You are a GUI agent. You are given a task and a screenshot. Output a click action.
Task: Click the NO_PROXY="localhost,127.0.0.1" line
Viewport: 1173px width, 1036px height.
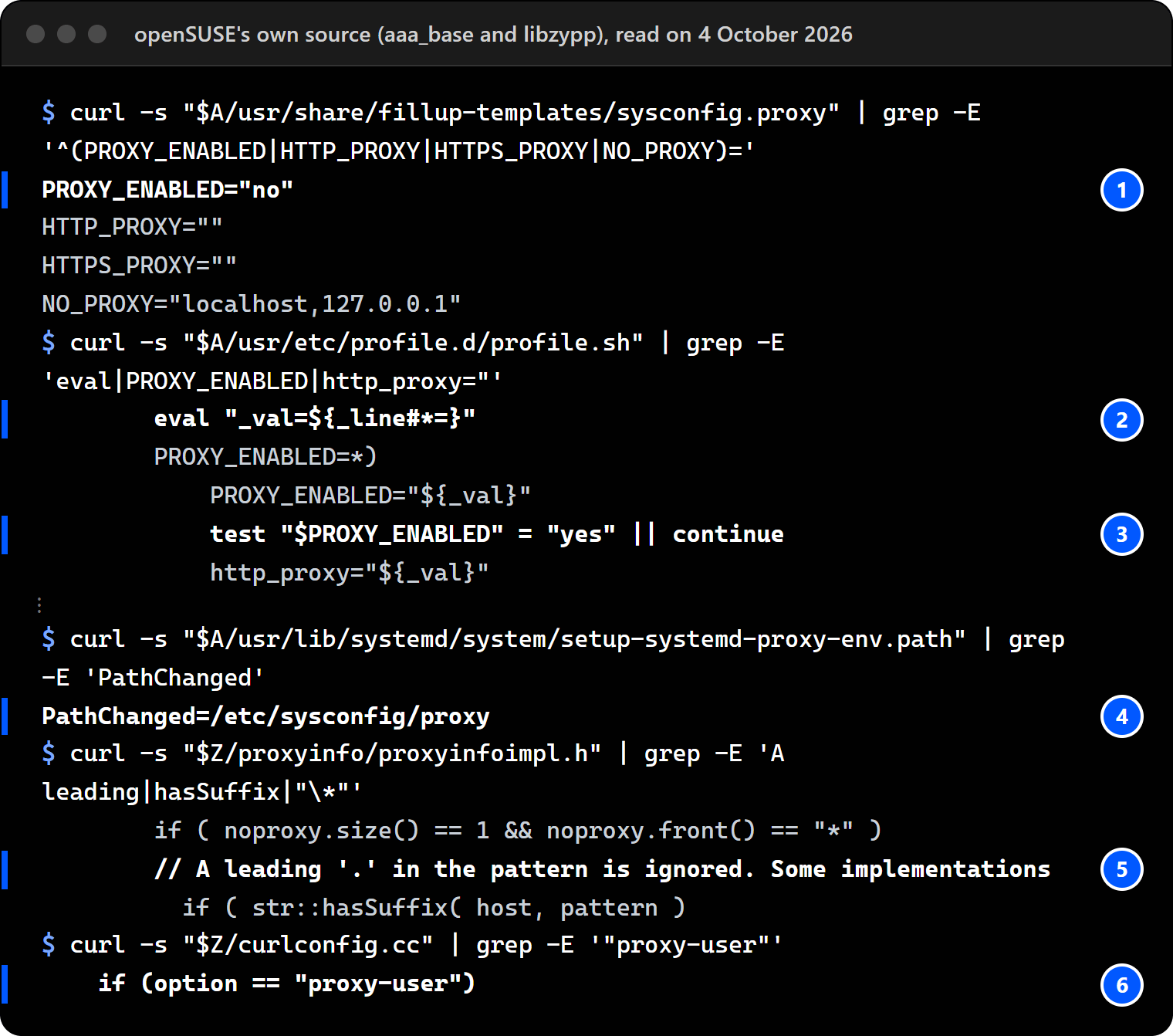[252, 304]
